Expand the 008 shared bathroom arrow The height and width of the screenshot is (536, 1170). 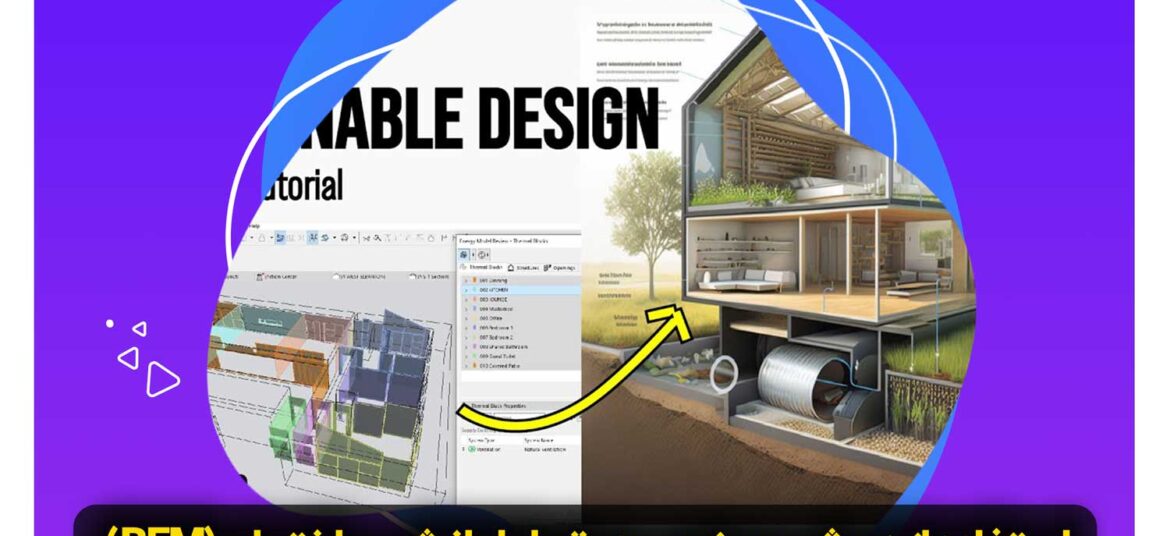[x=466, y=346]
